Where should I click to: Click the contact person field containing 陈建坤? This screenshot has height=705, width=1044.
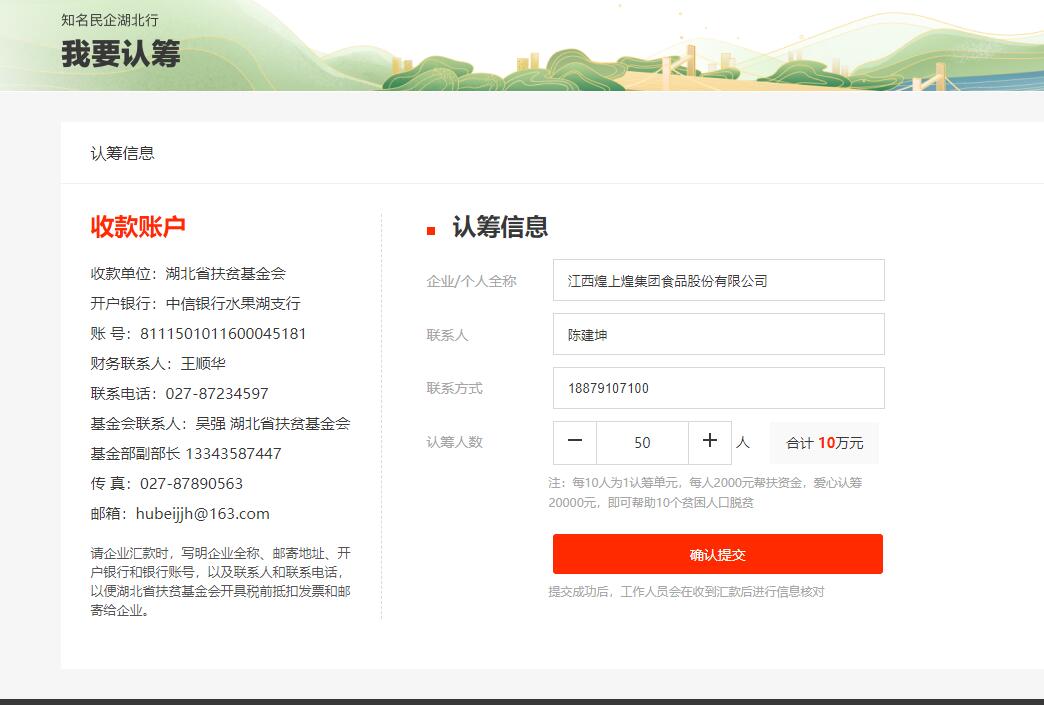tap(718, 335)
